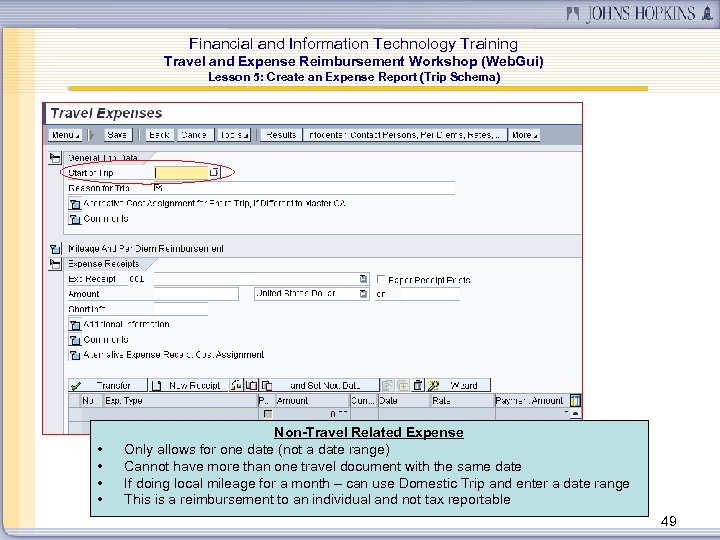Expand Comments under General Trip Data
Viewport: 720px width, 540px height.
[x=74, y=219]
